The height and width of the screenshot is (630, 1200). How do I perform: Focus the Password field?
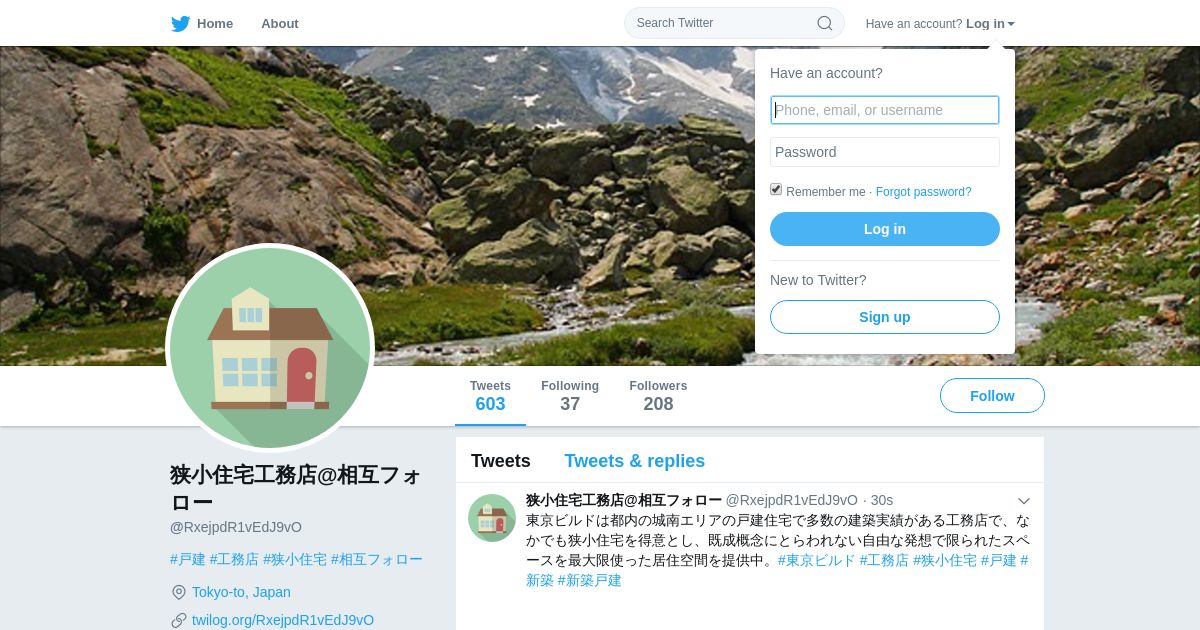[885, 152]
